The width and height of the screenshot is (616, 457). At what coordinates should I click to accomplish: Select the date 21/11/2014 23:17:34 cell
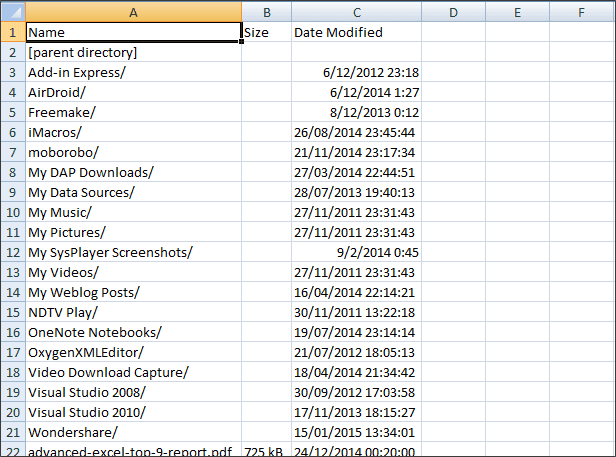tap(356, 152)
